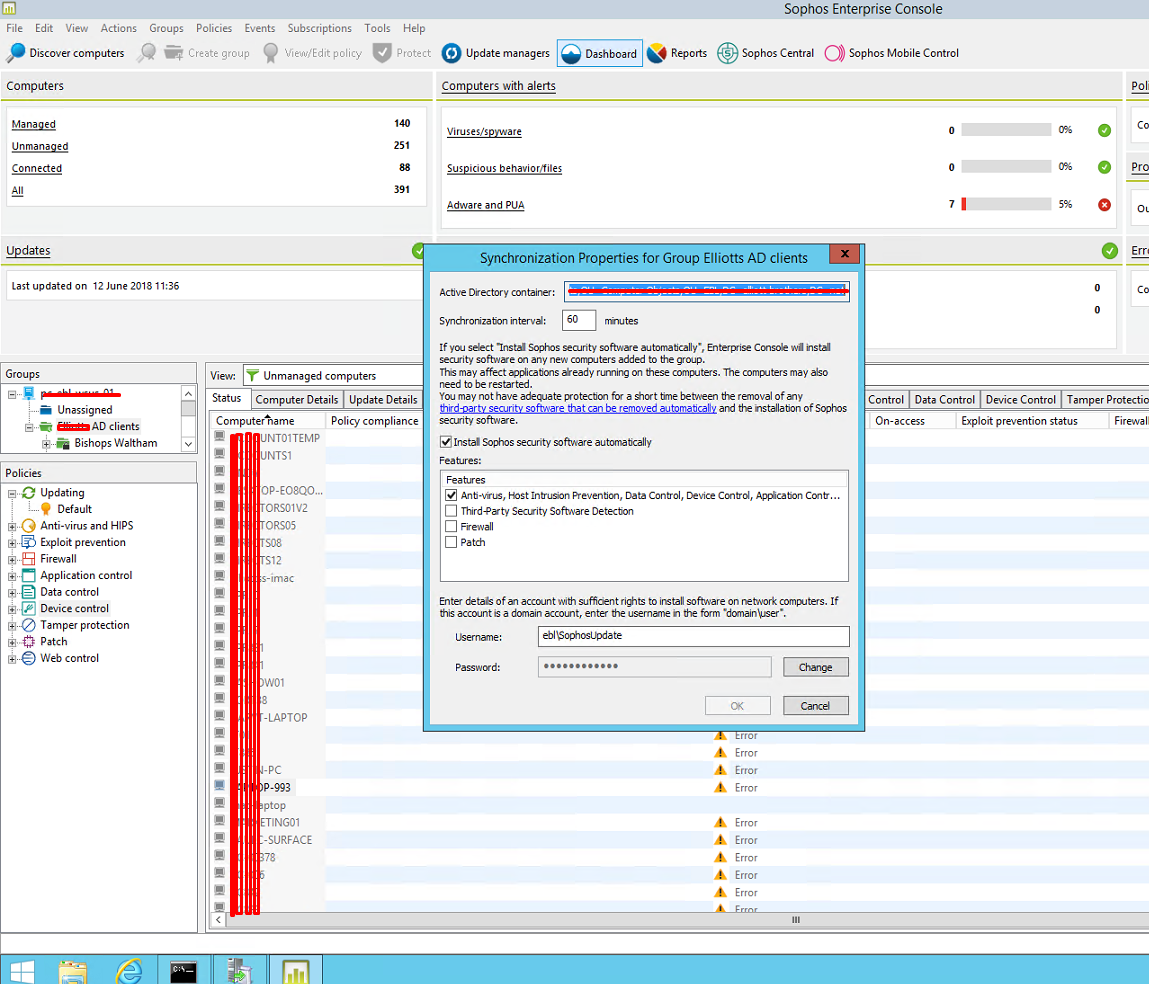1149x984 pixels.
Task: Click the Adware and PUA red alert icon
Action: pos(1104,204)
